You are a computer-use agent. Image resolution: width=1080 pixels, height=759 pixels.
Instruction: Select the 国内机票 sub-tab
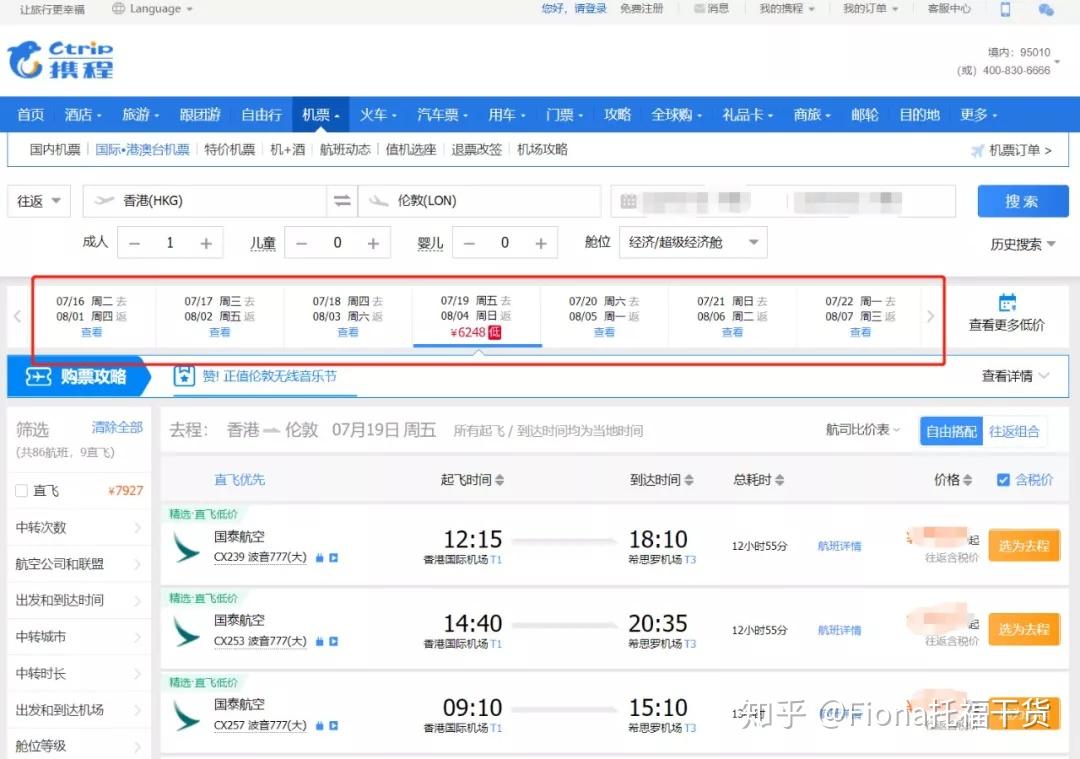point(55,149)
